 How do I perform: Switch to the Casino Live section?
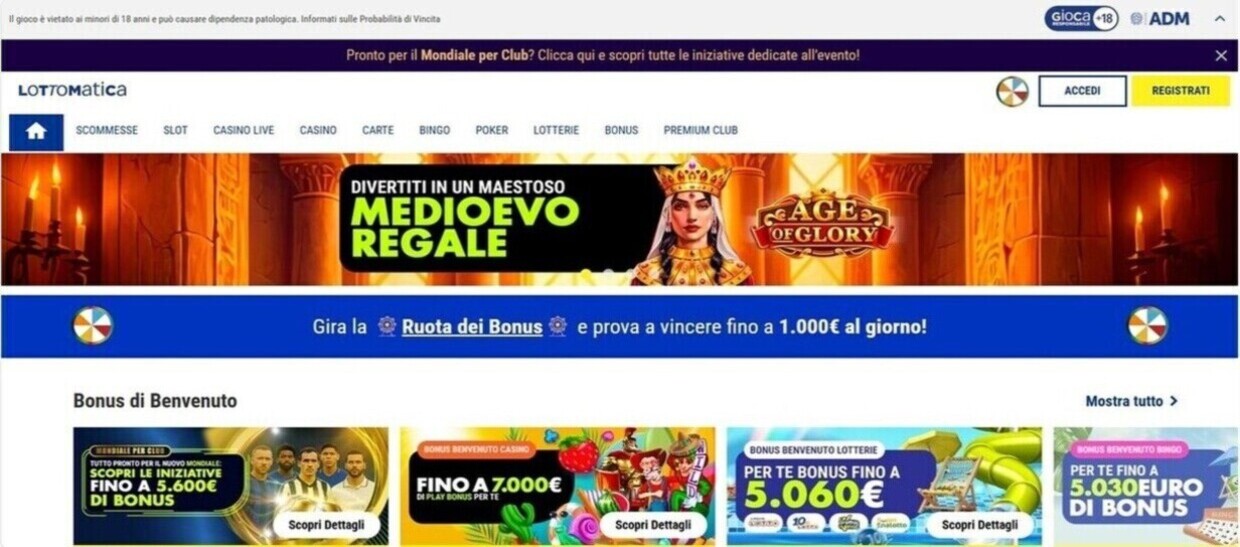(x=243, y=130)
